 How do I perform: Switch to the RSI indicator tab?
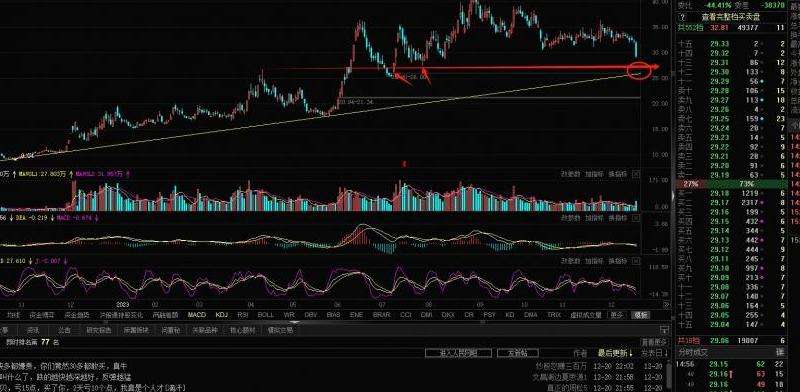(243, 315)
